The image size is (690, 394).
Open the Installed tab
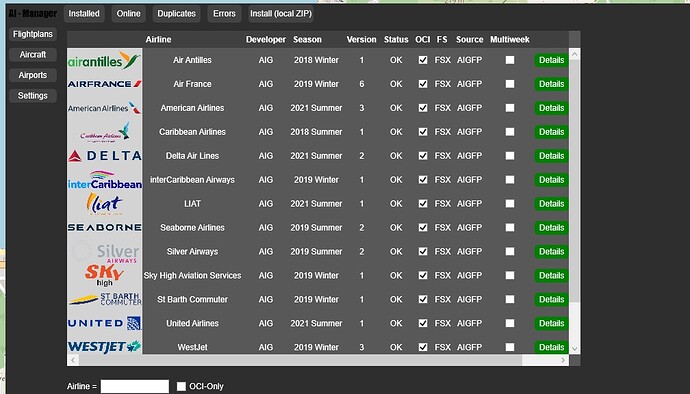pos(84,14)
